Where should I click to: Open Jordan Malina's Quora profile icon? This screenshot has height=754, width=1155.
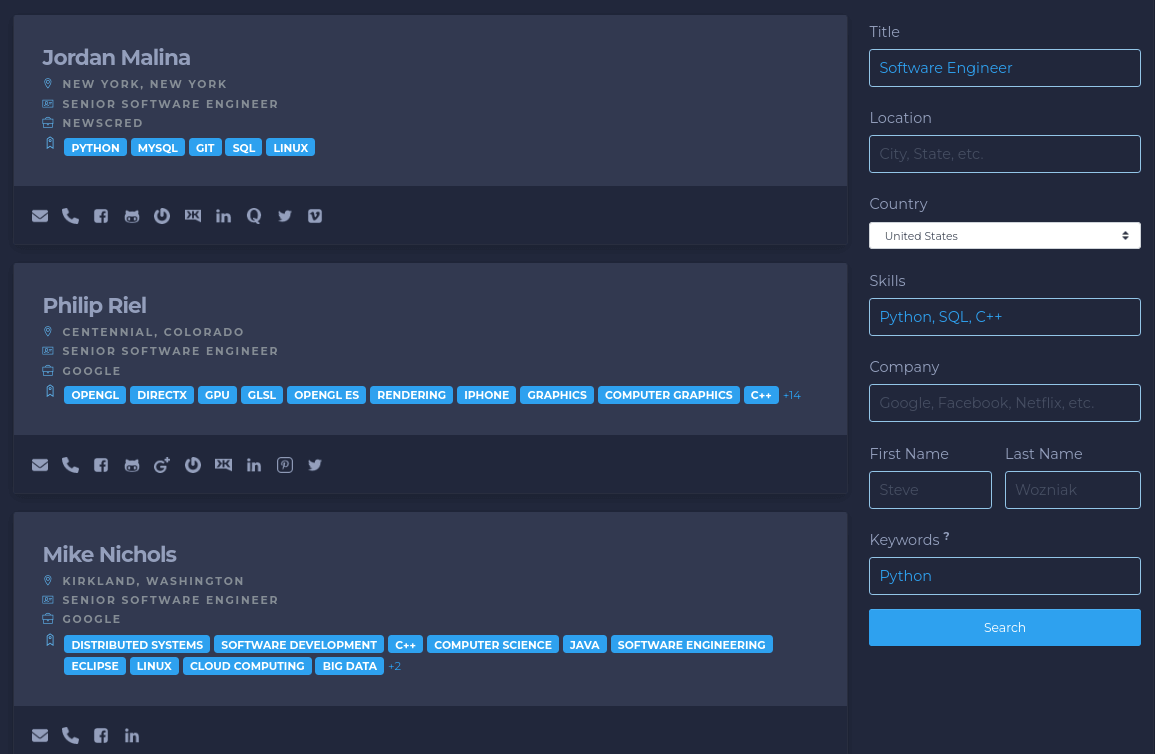coord(254,216)
